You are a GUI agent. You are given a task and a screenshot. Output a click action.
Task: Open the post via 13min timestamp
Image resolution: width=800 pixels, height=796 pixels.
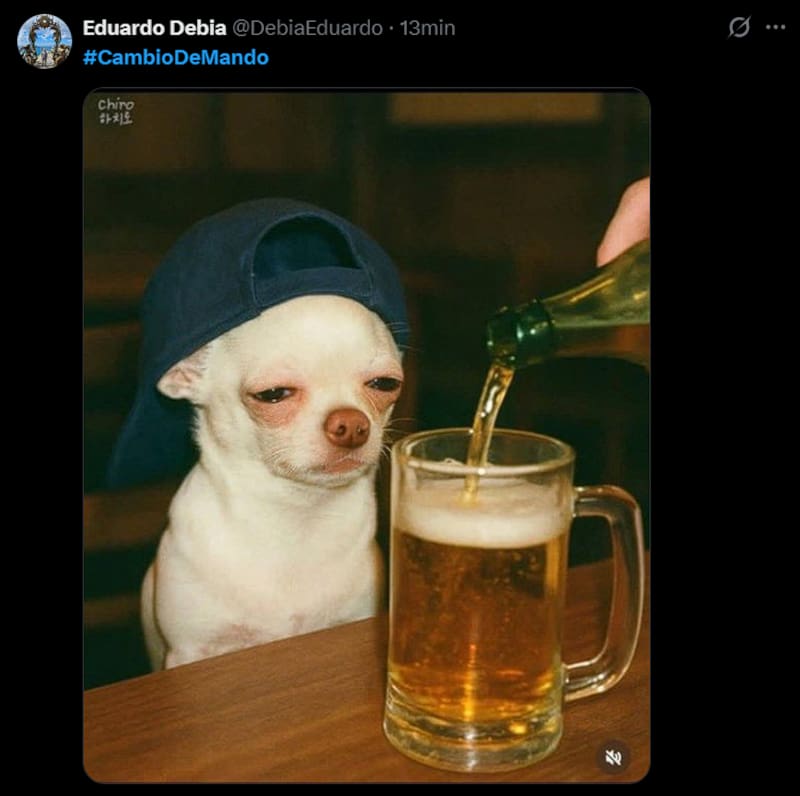[427, 28]
